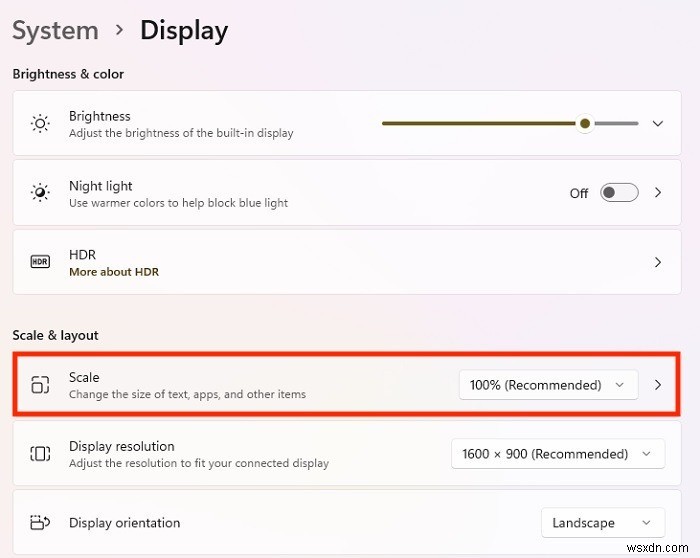Click the HDR badge icon
This screenshot has height=558, width=700.
tap(40, 262)
